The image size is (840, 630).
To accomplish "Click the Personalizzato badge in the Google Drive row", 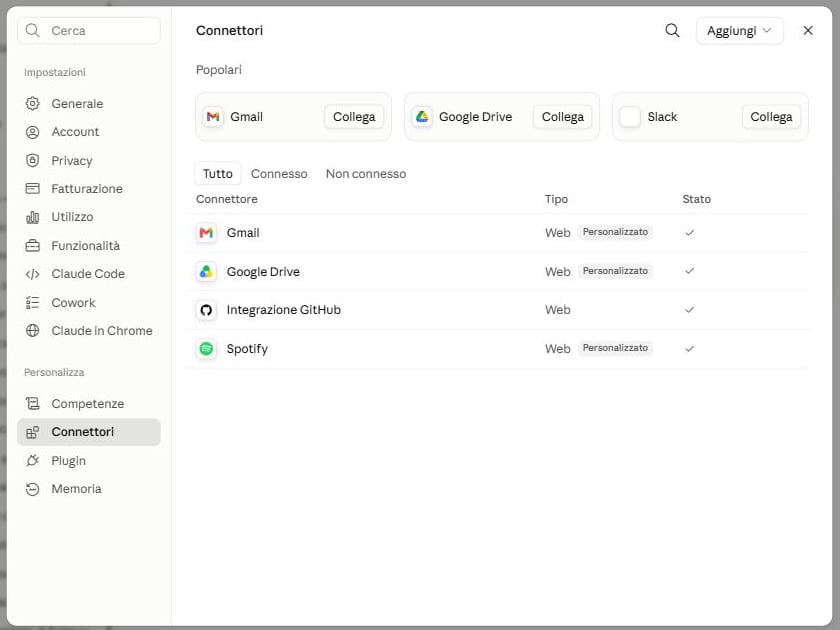I will tap(615, 271).
